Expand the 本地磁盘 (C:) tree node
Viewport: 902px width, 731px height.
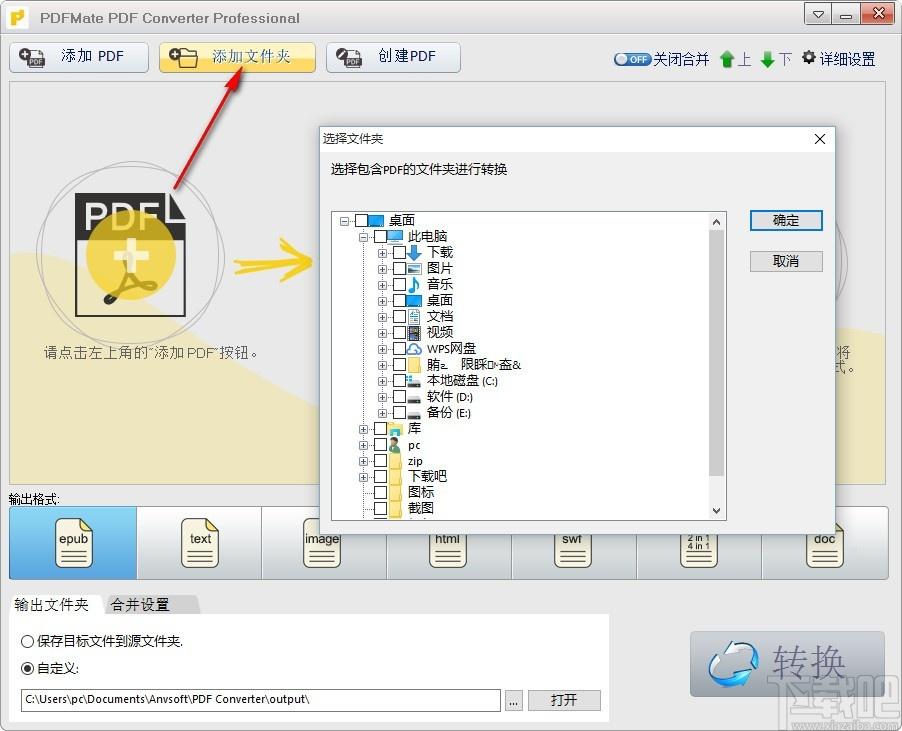tap(382, 381)
